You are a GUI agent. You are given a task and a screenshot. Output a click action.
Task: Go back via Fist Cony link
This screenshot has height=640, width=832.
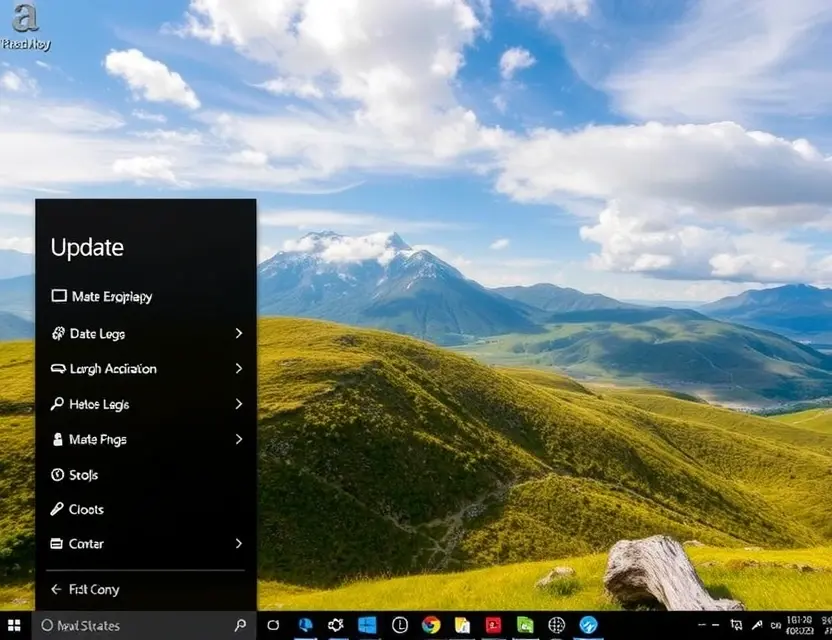coord(94,590)
